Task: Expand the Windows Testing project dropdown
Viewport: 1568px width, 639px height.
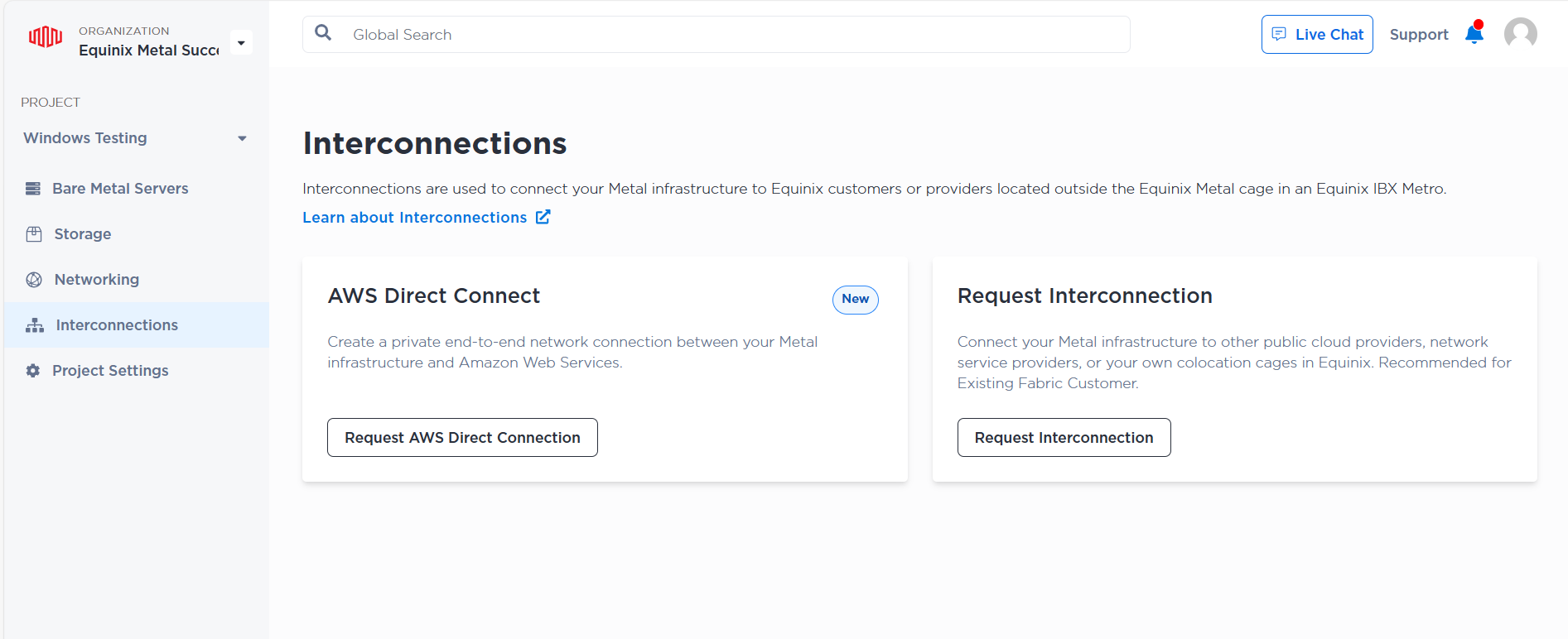Action: click(x=242, y=138)
